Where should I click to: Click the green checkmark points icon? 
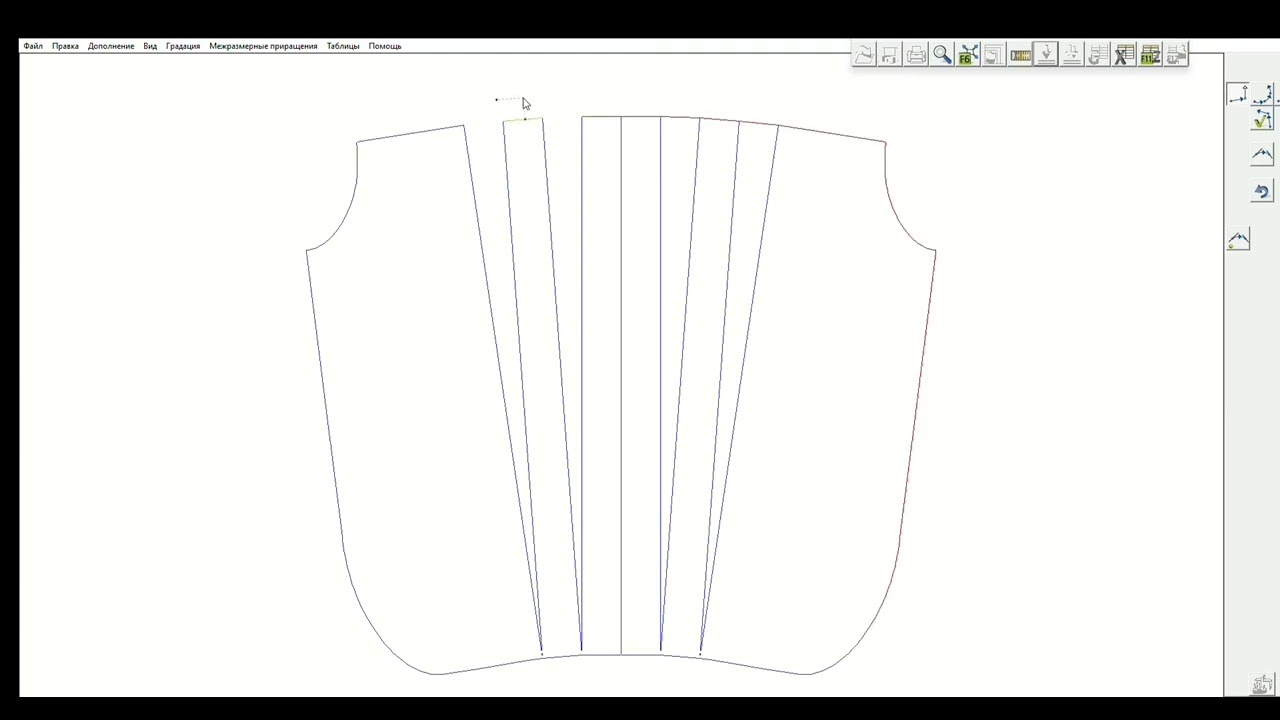(1263, 120)
